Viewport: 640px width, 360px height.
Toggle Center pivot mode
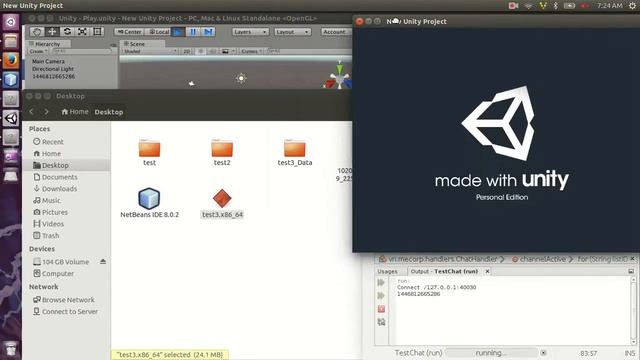pos(129,32)
